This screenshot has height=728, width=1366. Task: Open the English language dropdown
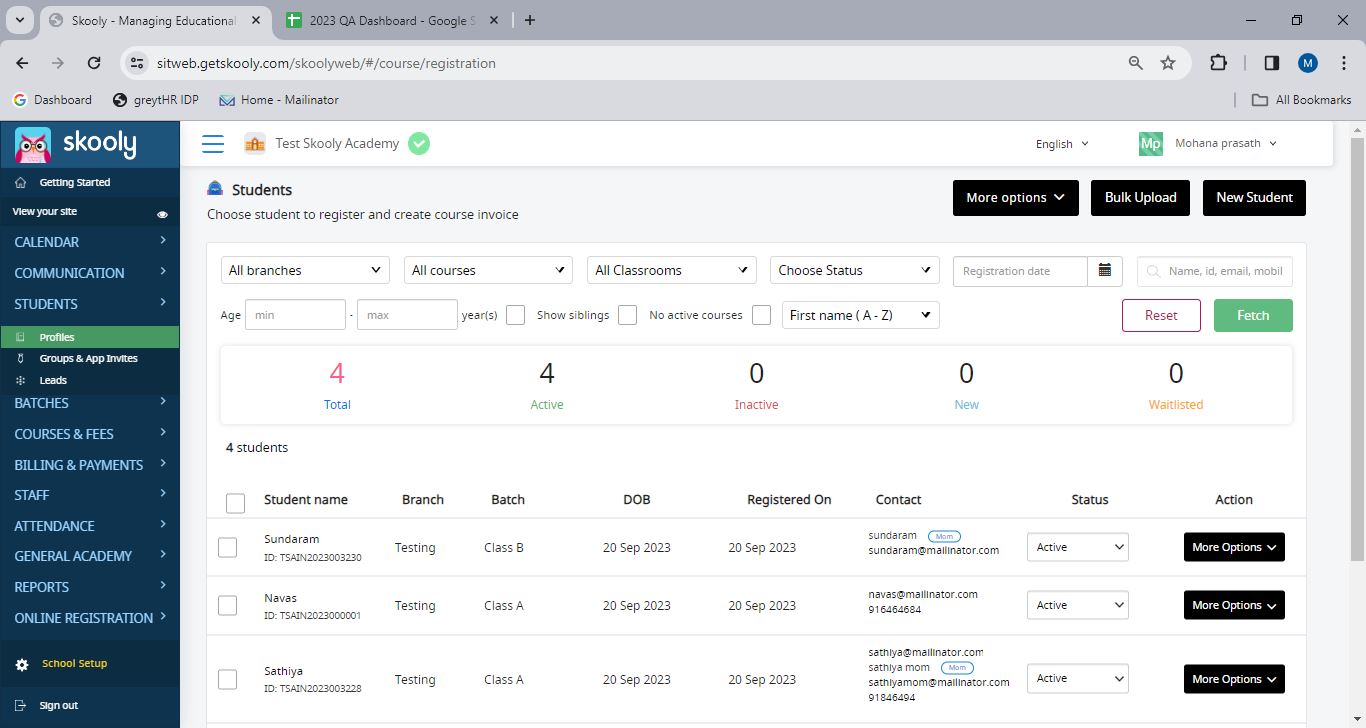coord(1062,144)
